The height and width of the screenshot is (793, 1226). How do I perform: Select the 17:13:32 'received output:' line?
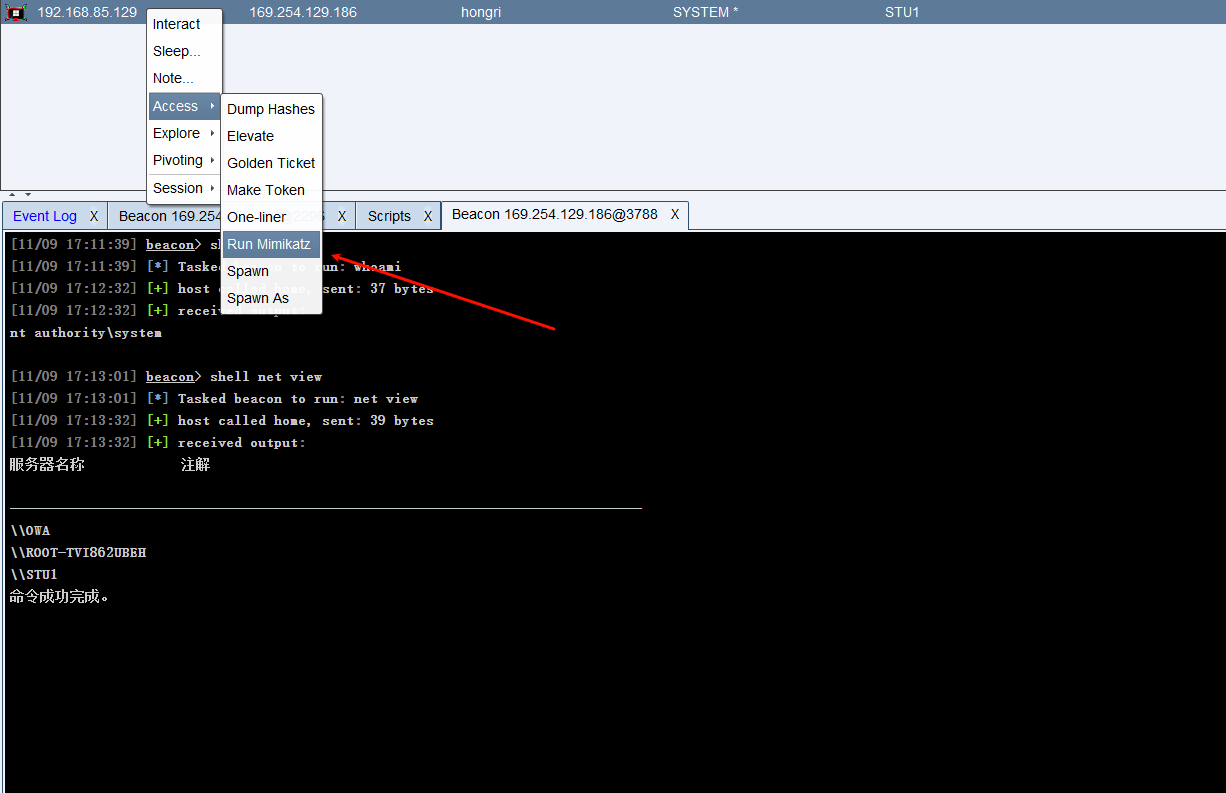pyautogui.click(x=158, y=443)
